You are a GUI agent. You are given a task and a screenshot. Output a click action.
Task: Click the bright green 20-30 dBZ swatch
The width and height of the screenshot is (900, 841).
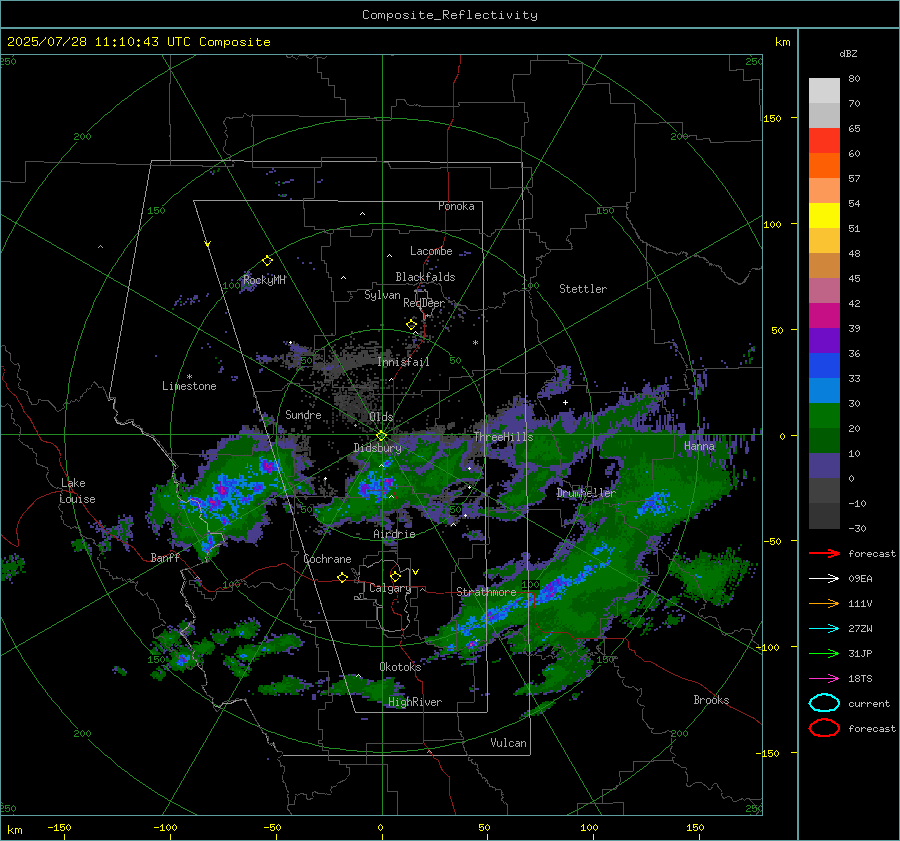(824, 416)
